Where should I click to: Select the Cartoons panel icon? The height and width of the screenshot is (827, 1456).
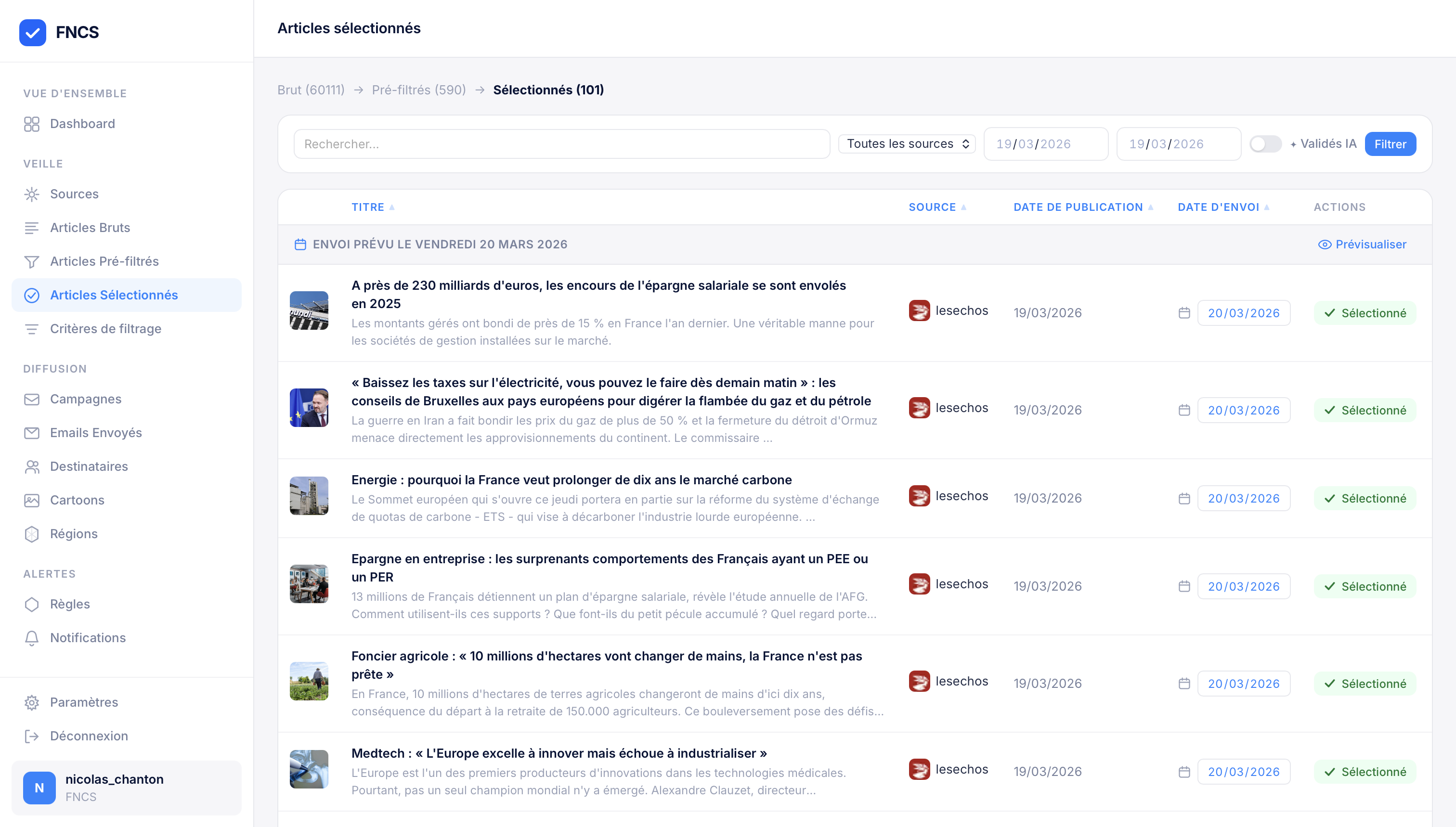[32, 500]
